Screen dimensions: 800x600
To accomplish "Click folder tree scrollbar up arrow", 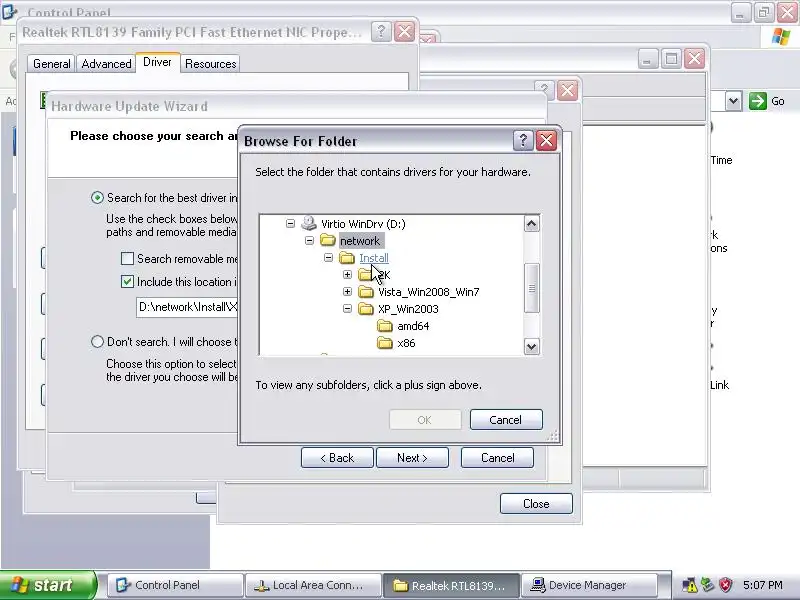I will click(531, 223).
